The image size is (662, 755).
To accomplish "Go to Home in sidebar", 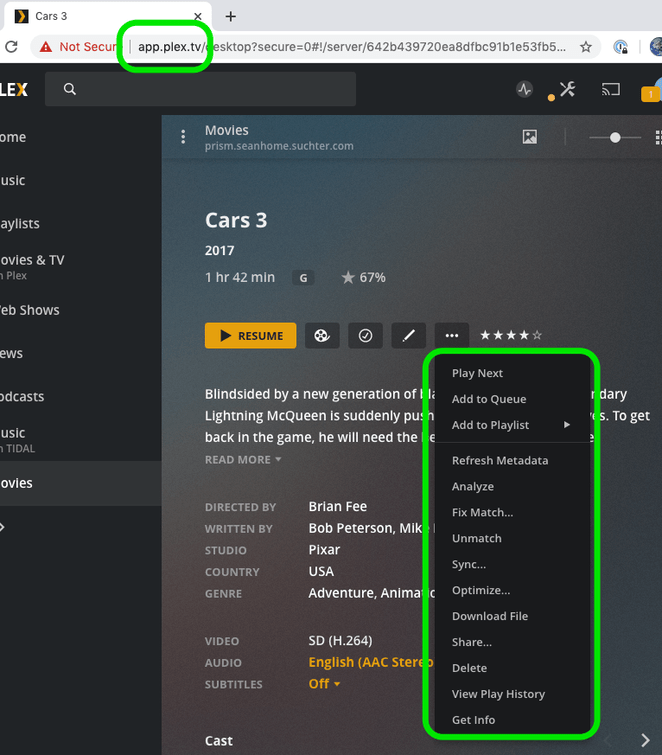I will (80, 137).
